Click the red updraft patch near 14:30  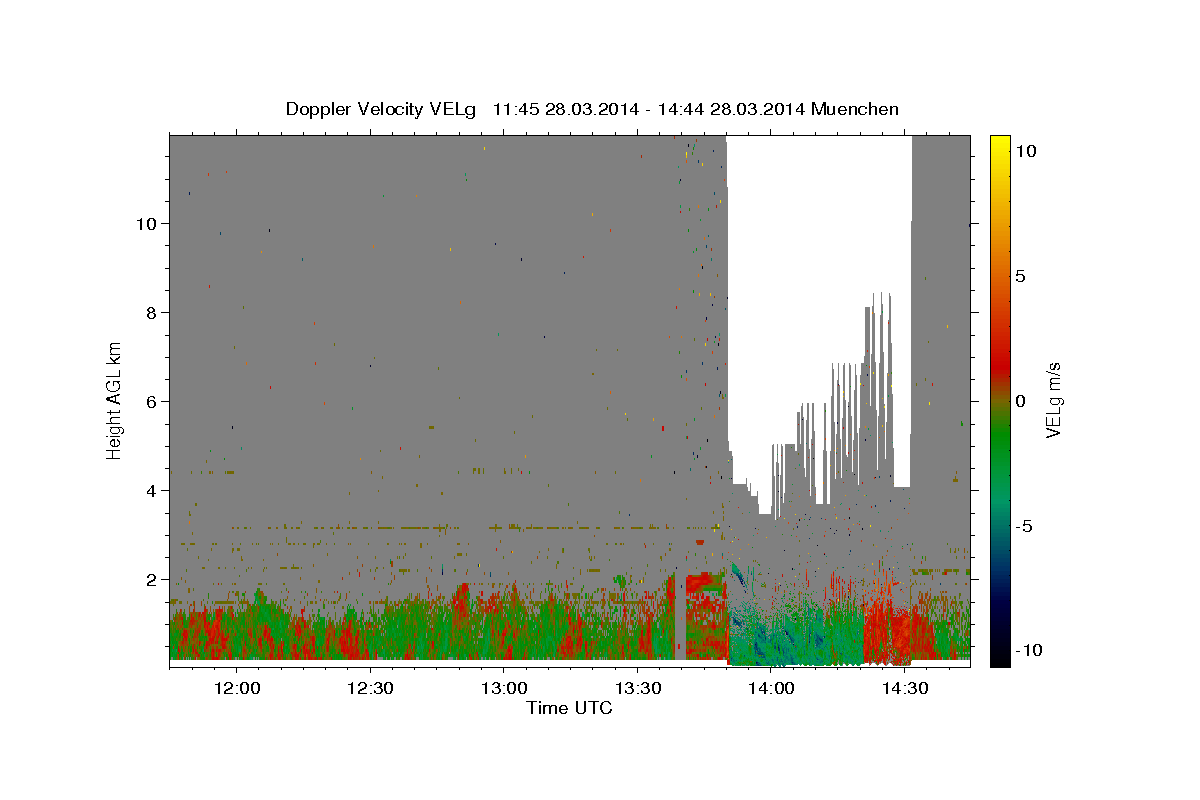click(888, 630)
